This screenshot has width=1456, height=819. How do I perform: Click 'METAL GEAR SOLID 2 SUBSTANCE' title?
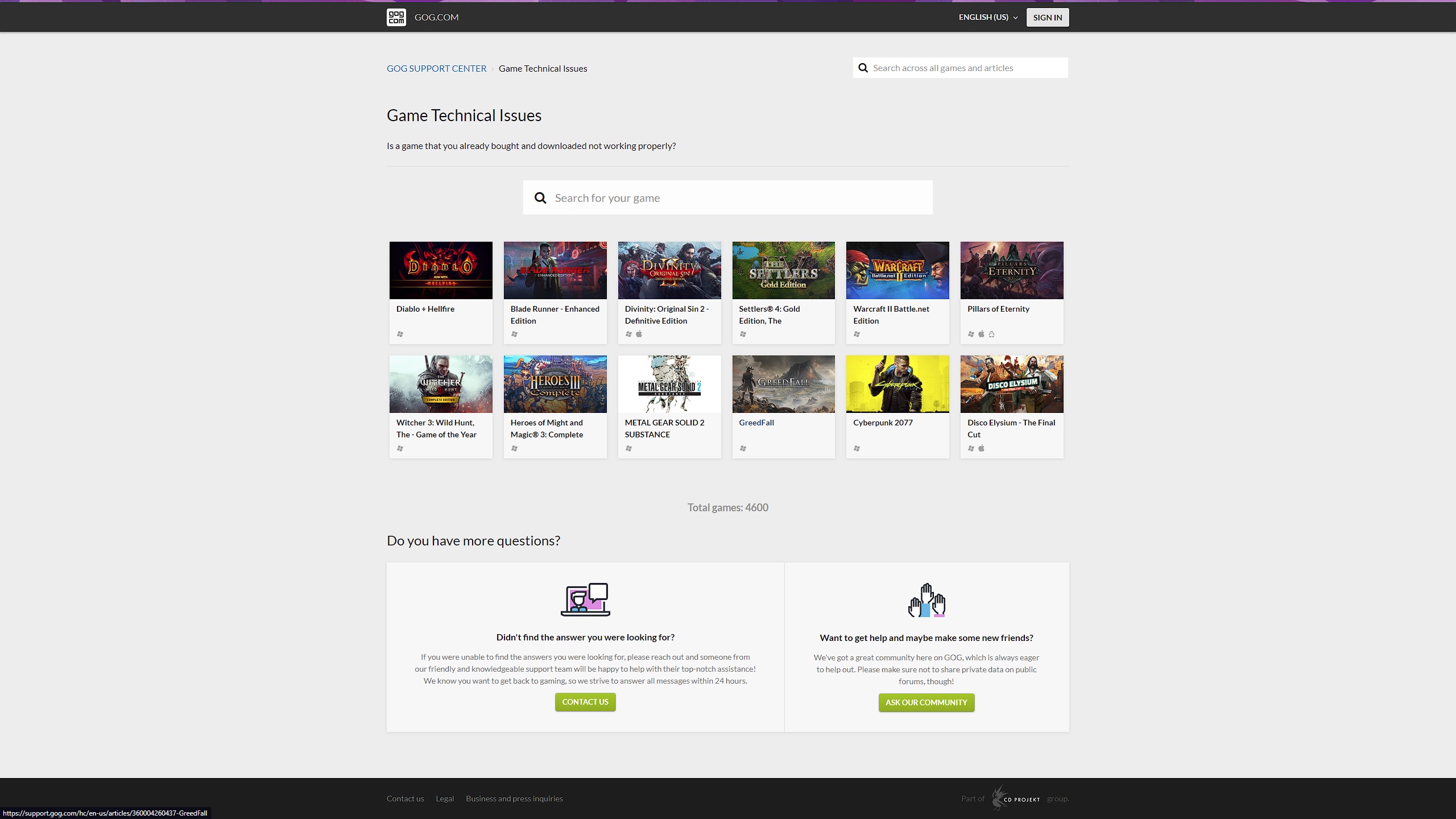pyautogui.click(x=664, y=428)
